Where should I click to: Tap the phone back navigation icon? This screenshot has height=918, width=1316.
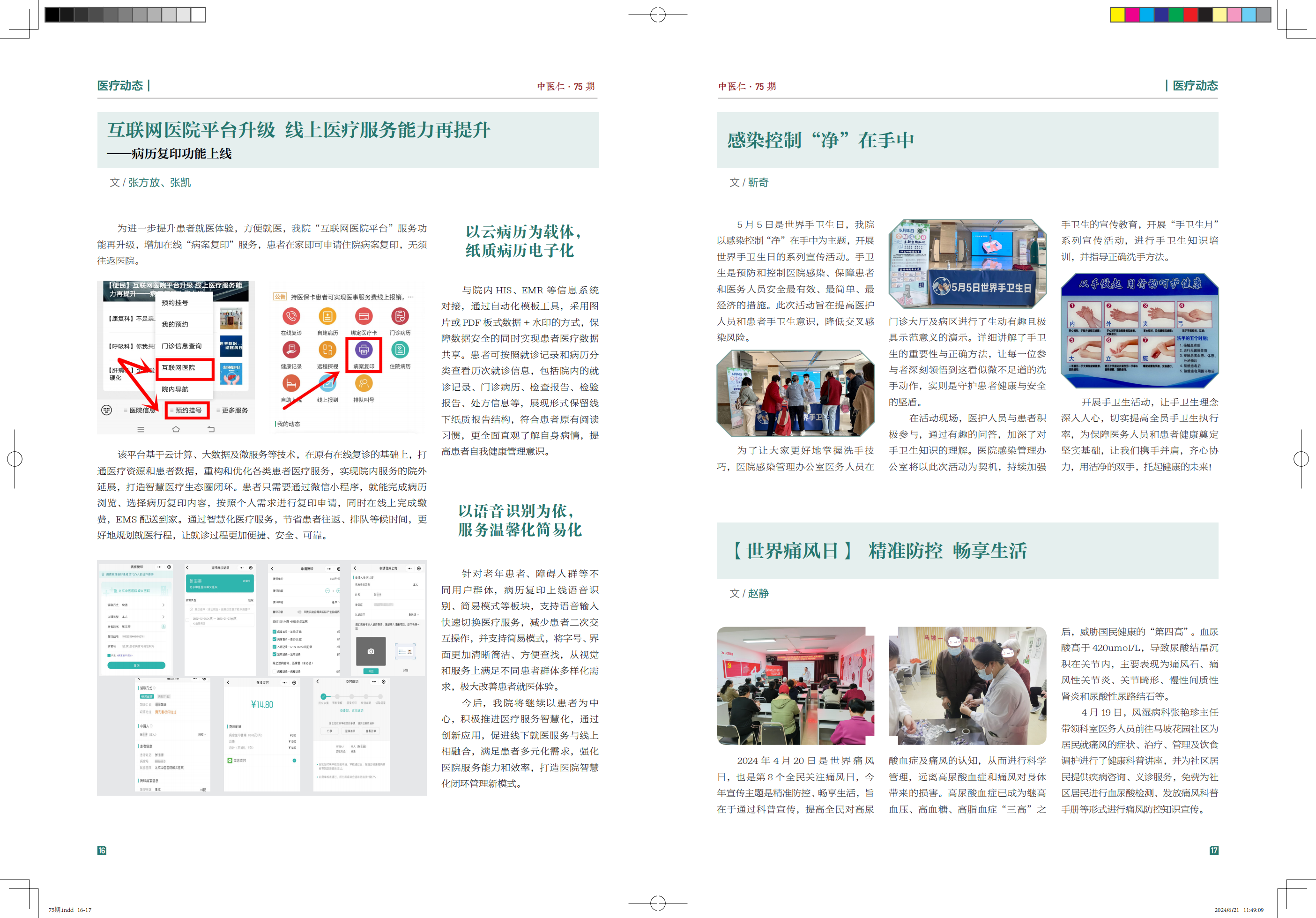coord(211,429)
